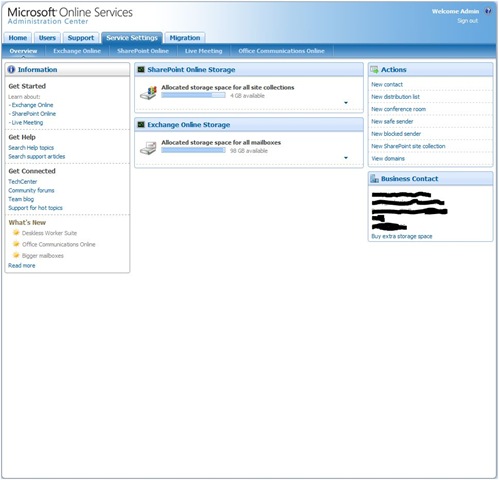Screen dimensions: 499x480
Task: Click the Exchange mailboxes drive icon
Action: click(149, 148)
